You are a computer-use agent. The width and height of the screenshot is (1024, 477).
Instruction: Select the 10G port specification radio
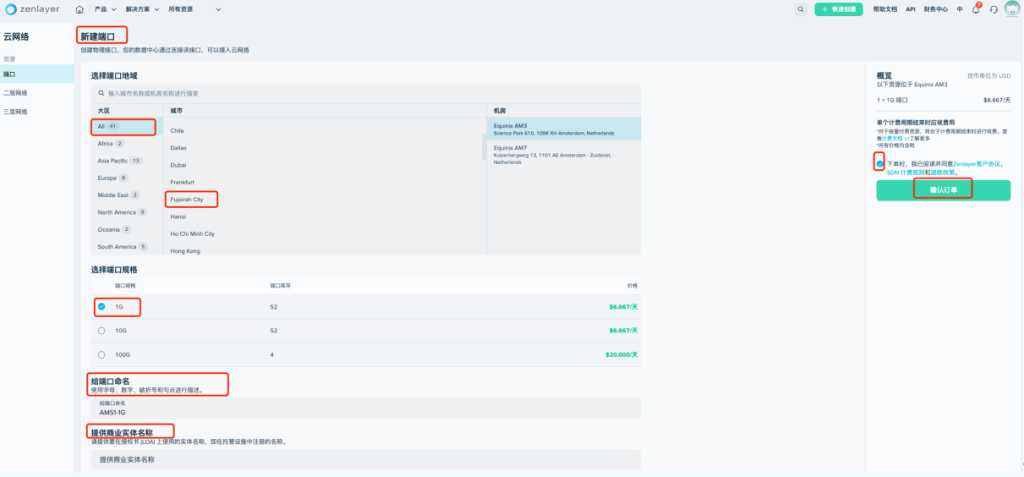click(101, 330)
